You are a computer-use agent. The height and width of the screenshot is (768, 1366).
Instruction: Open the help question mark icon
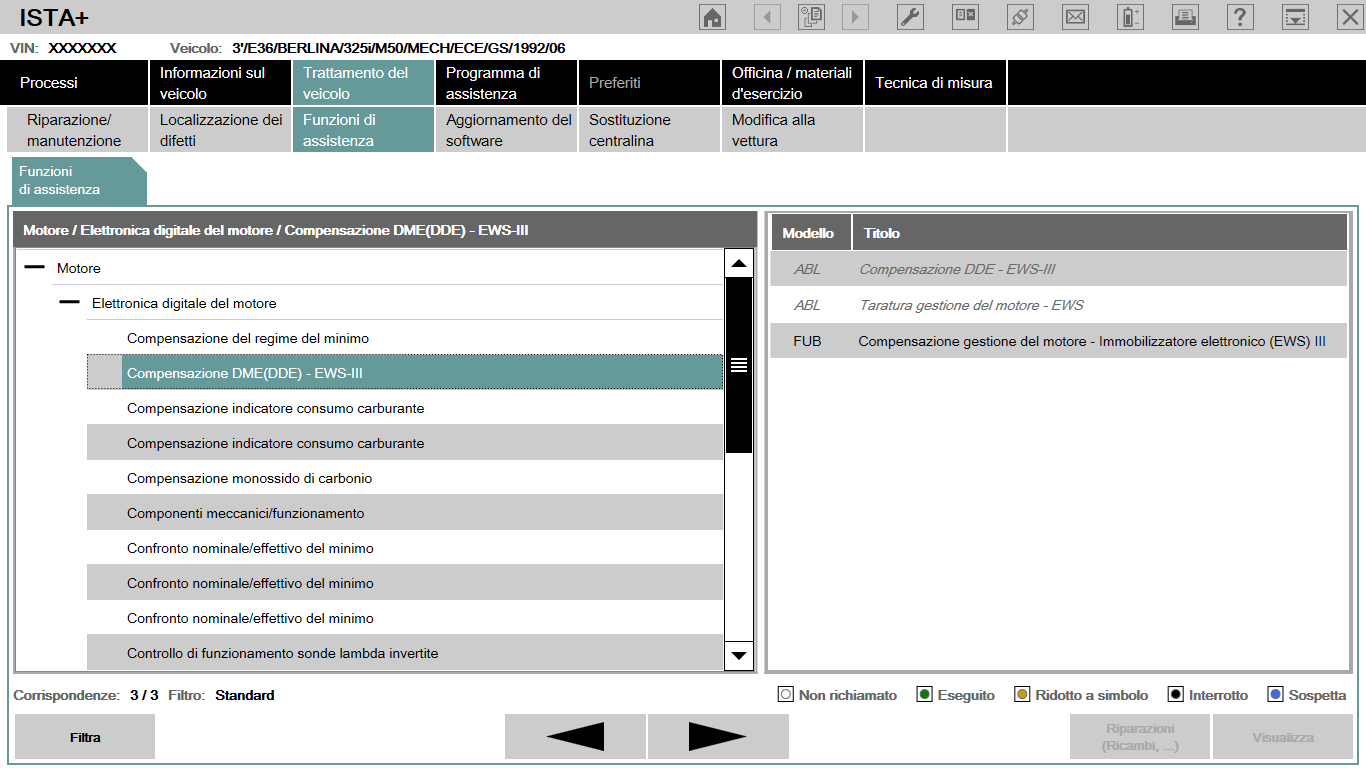[1240, 17]
